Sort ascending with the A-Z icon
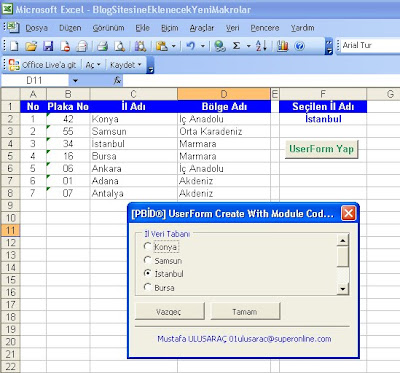The image size is (400, 373). (x=261, y=45)
